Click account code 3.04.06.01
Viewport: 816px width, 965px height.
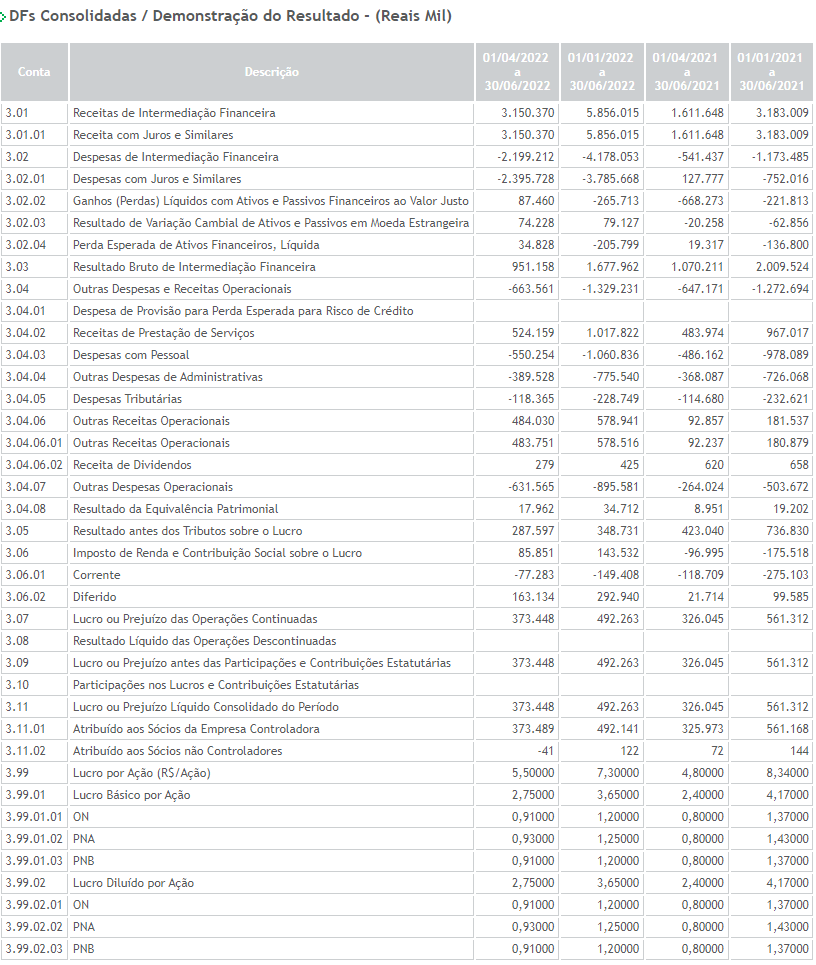34,443
